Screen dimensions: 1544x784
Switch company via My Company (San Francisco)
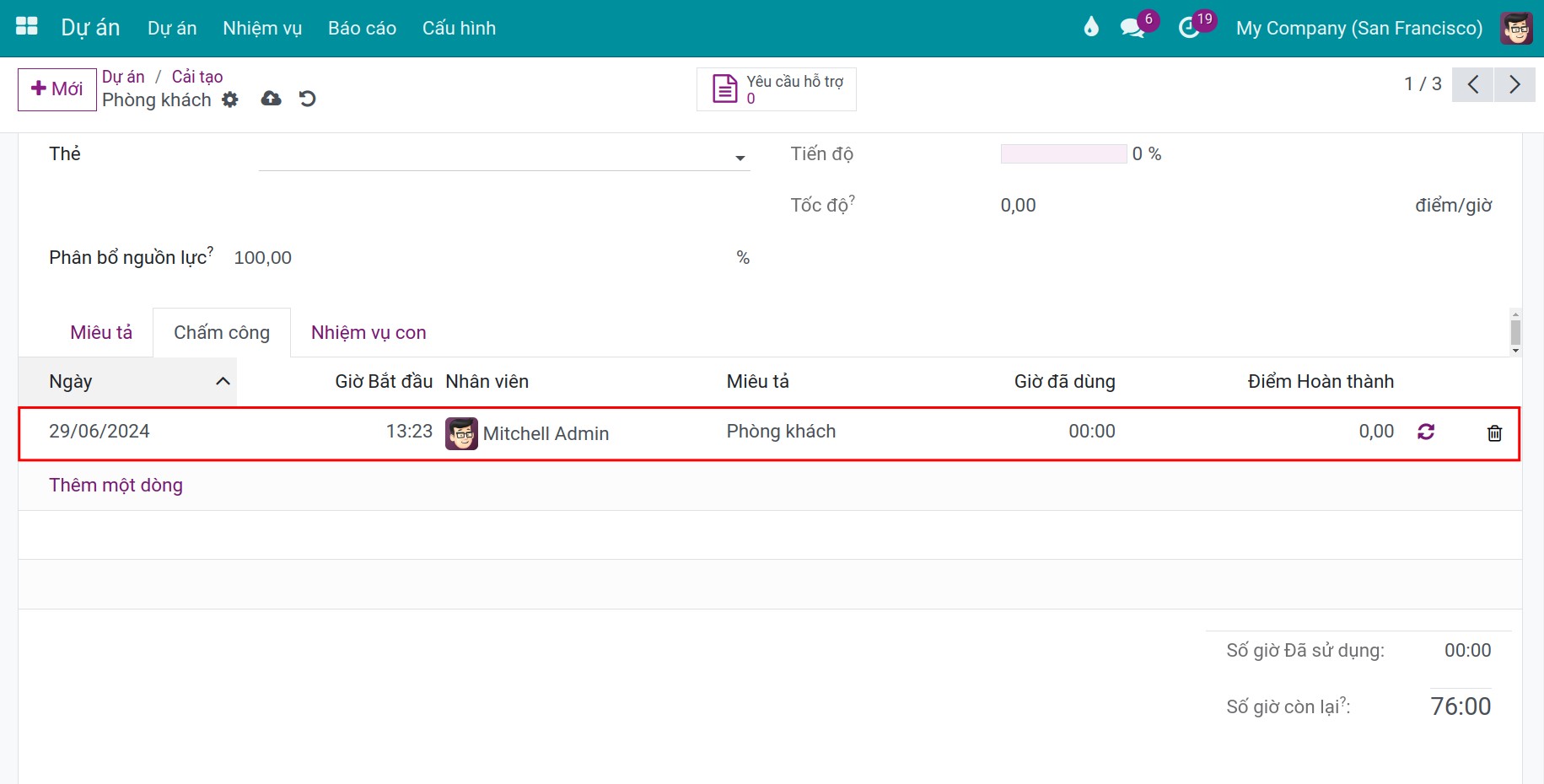point(1358,28)
